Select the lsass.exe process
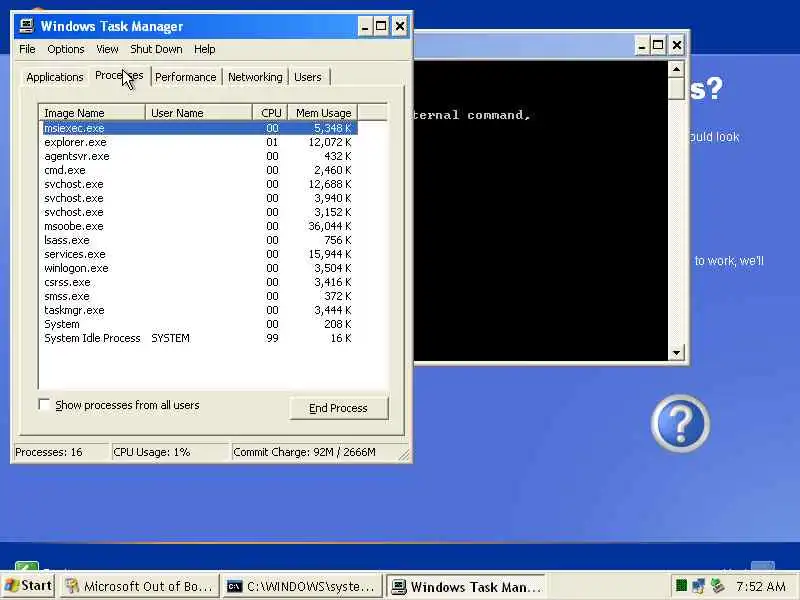The image size is (800, 600). 200,240
